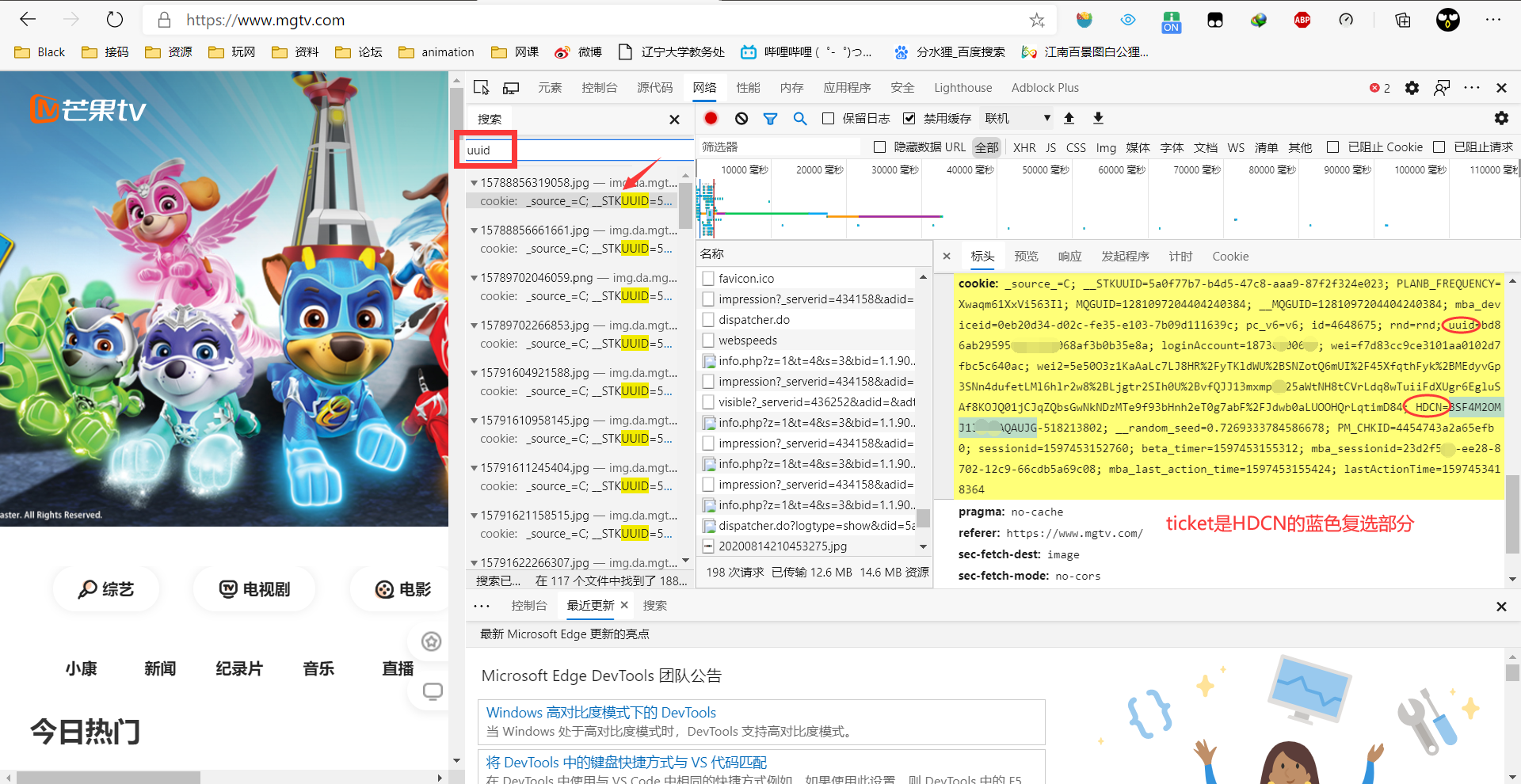This screenshot has width=1521, height=784.
Task: Clear the network log icon
Action: 741,118
